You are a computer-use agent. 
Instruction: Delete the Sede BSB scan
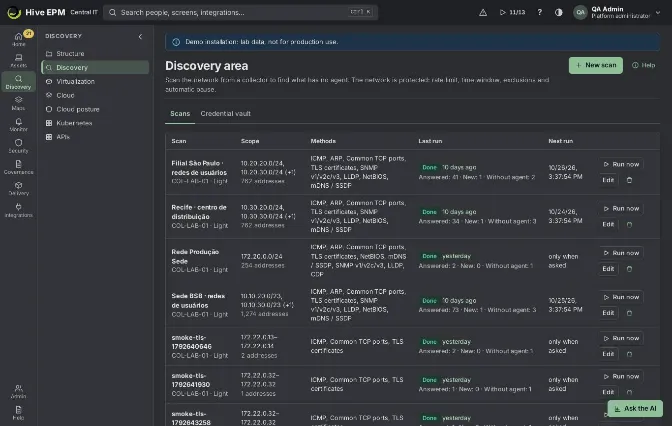coord(629,313)
